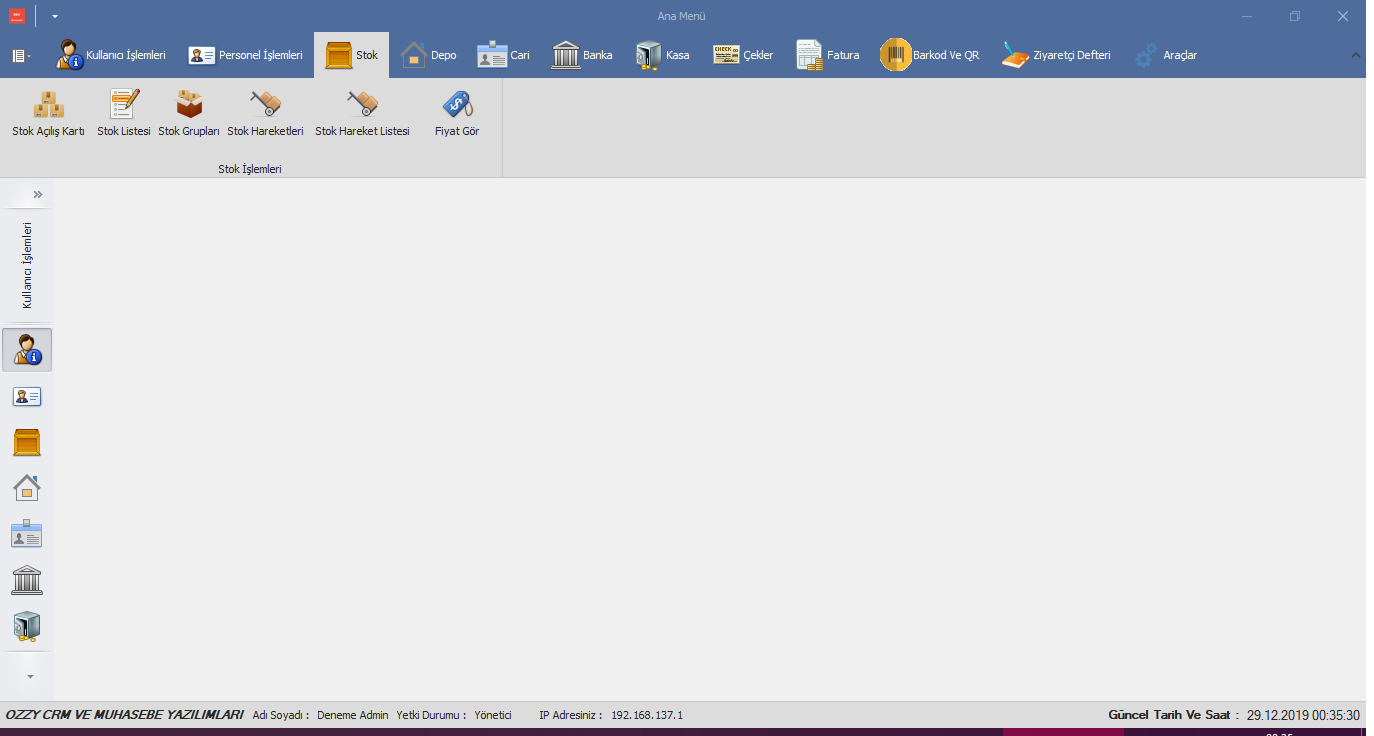Select the stock crate icon in the sidebar
This screenshot has height=736, width=1374.
[27, 442]
